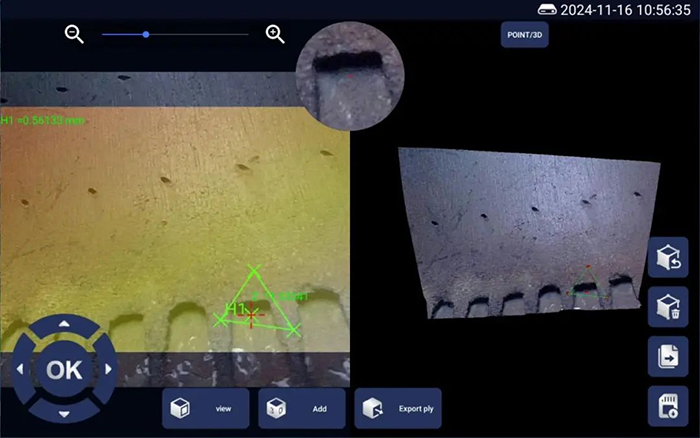Viewport: 700px width, 438px height.
Task: Click the zoom out magnifier icon
Action: [x=73, y=34]
